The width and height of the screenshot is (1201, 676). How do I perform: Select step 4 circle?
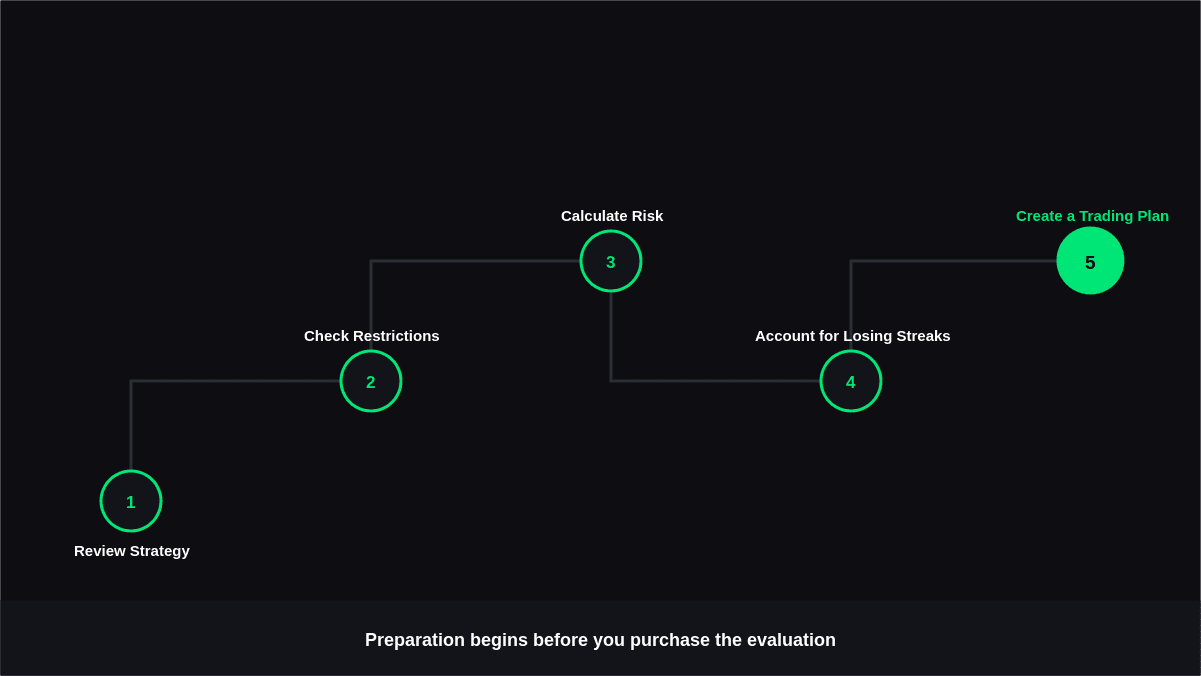(x=851, y=381)
